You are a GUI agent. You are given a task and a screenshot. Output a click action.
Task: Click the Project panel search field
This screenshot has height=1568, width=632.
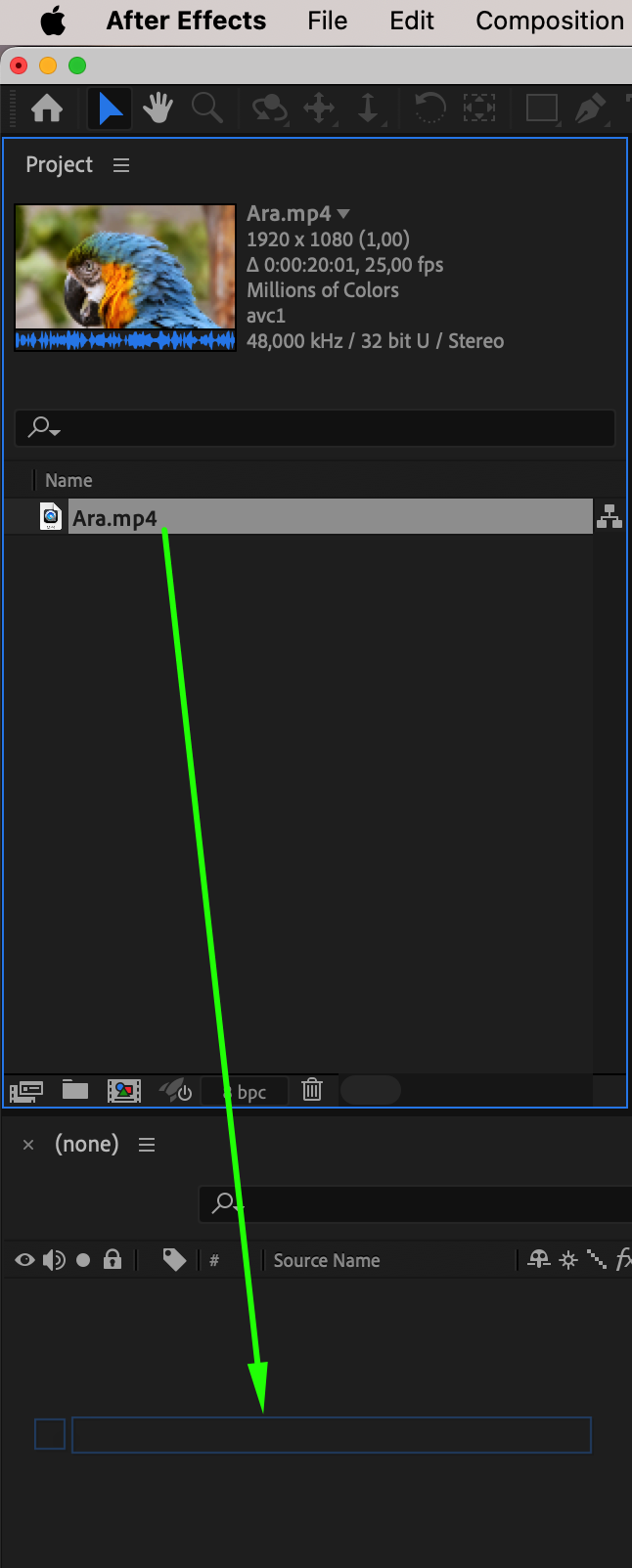tap(315, 428)
